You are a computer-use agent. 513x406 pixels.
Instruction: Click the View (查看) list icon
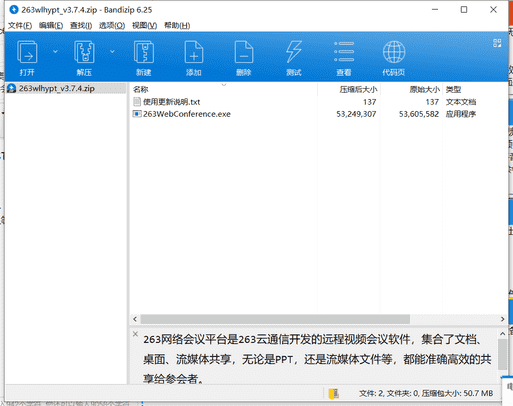pos(344,52)
